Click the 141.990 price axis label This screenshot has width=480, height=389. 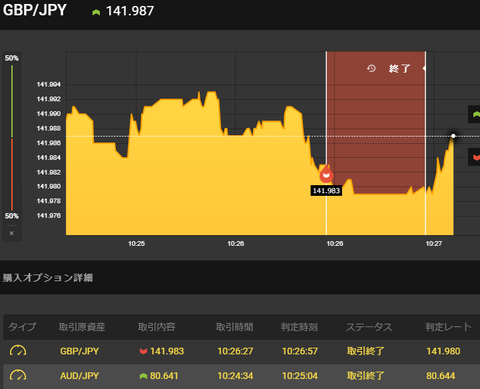click(49, 114)
